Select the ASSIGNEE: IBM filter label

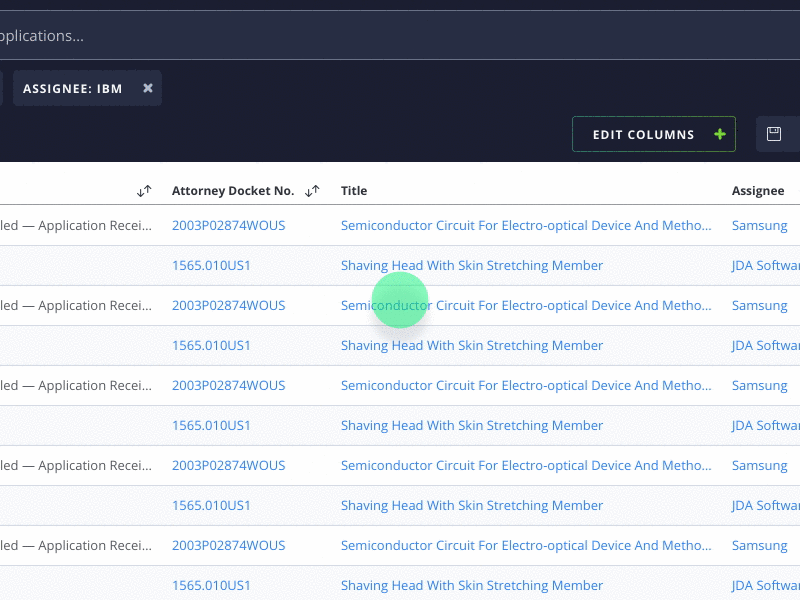(72, 89)
